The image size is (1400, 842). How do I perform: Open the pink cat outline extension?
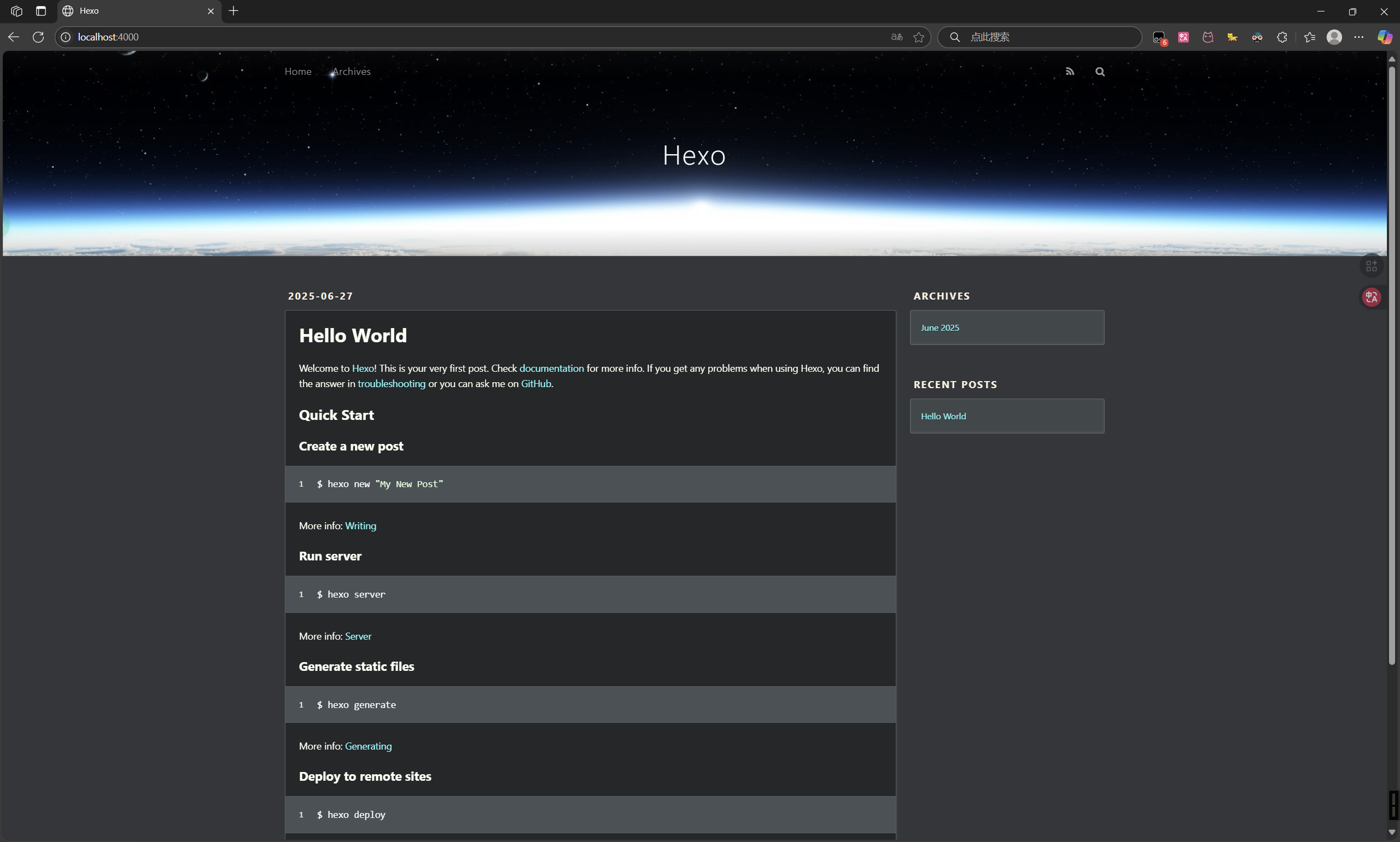[1207, 37]
